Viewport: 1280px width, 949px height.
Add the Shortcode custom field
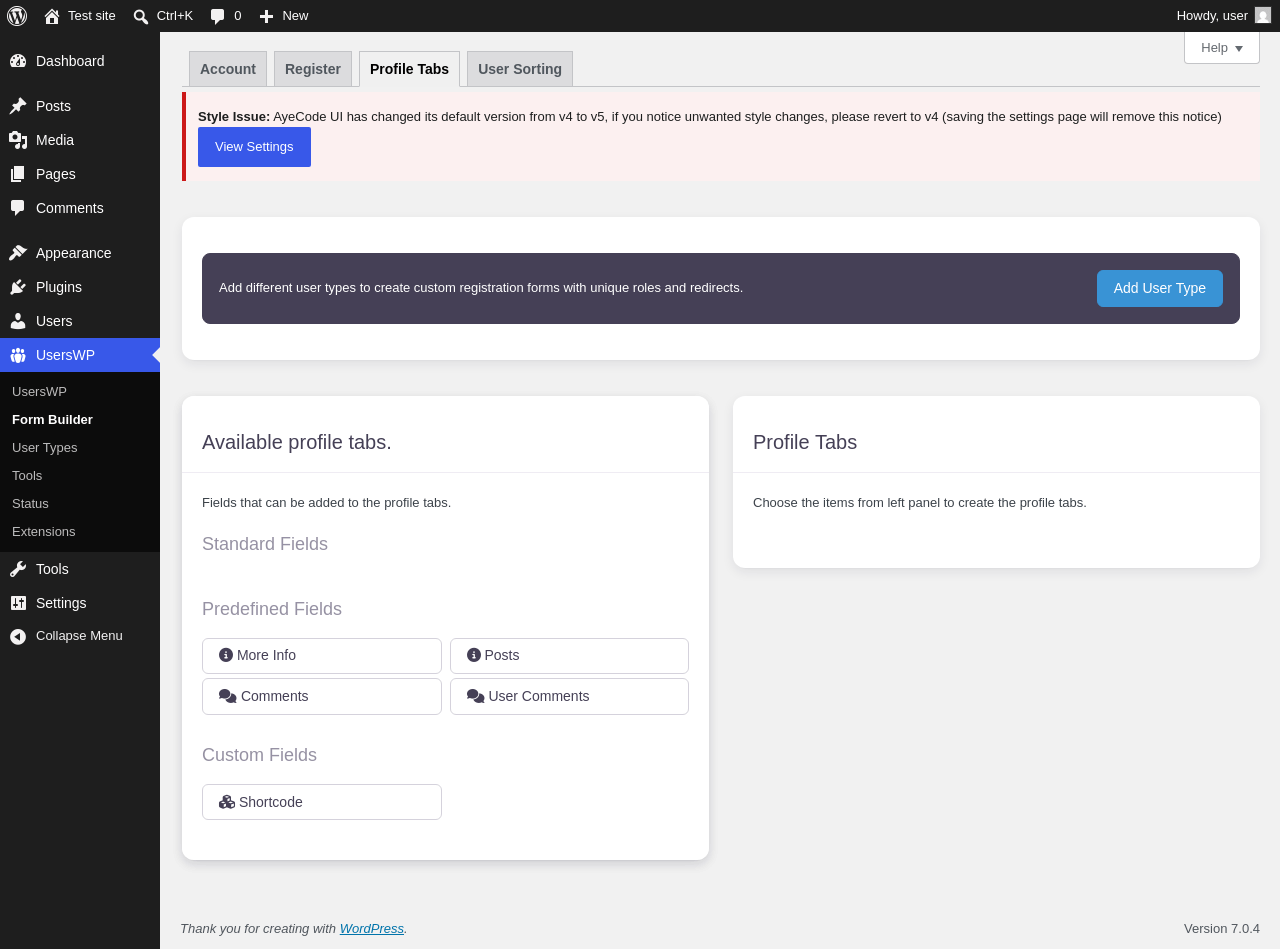pos(322,802)
